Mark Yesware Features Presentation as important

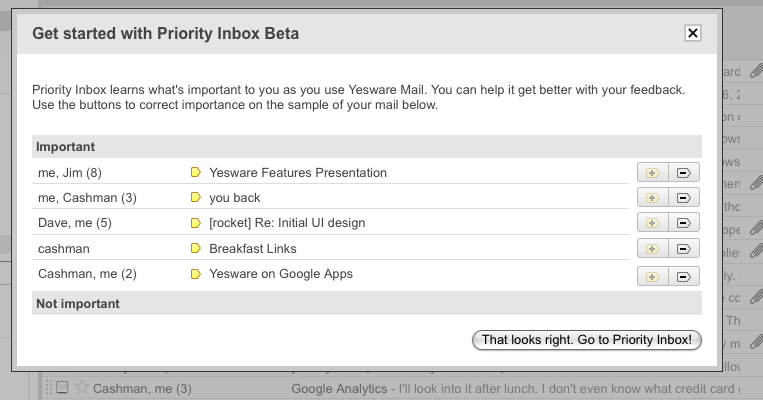[x=653, y=173]
